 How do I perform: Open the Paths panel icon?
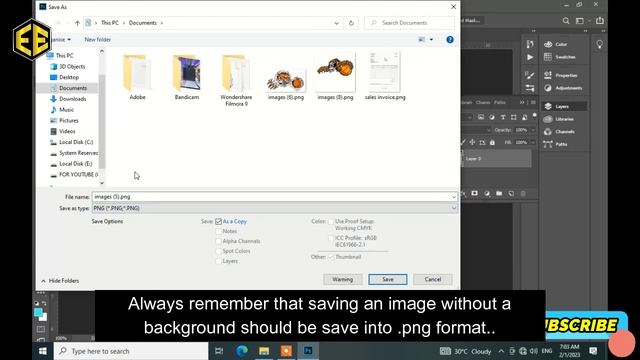(548, 144)
